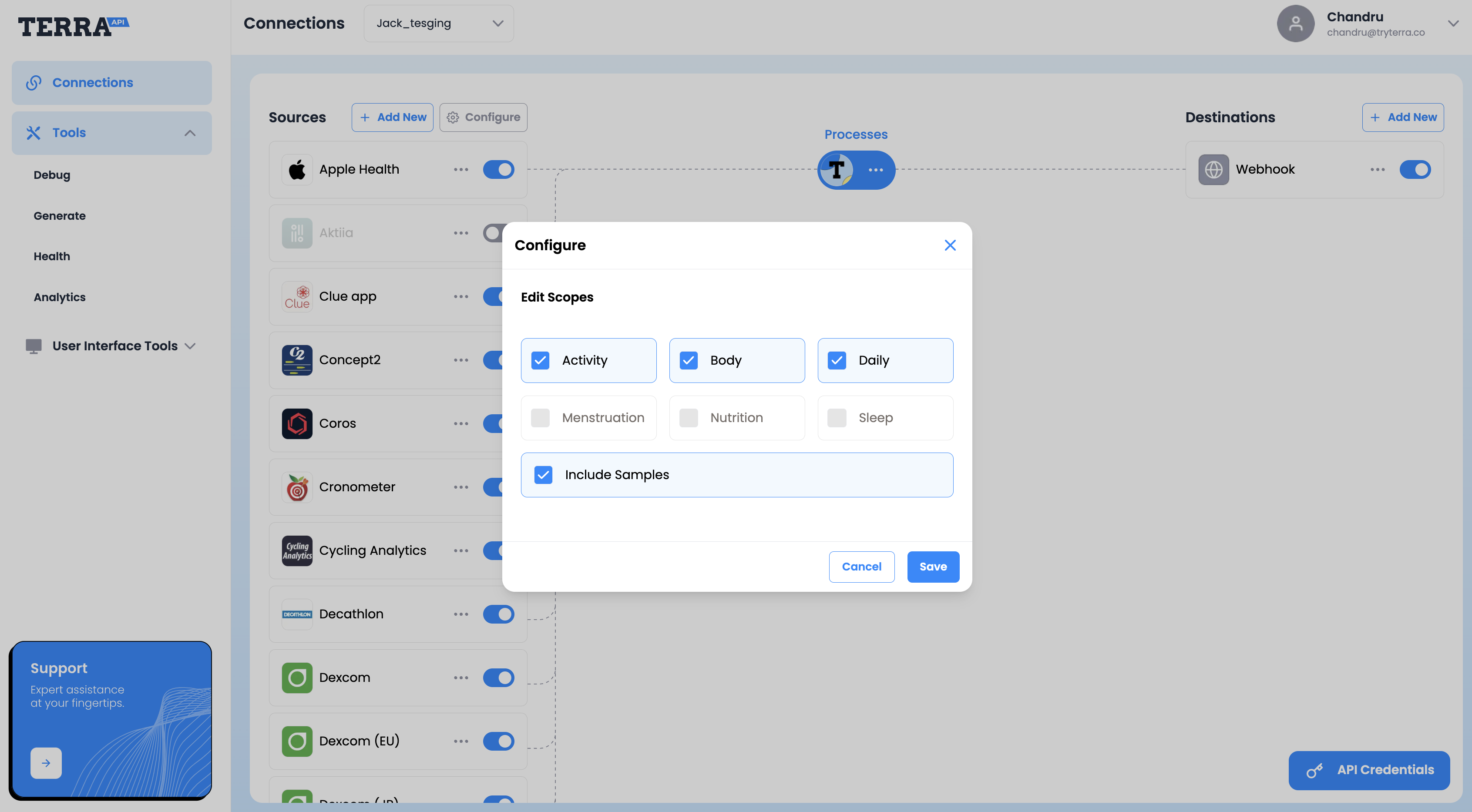The height and width of the screenshot is (812, 1472).
Task: Open Apple Health three-dot options
Action: pyautogui.click(x=460, y=169)
